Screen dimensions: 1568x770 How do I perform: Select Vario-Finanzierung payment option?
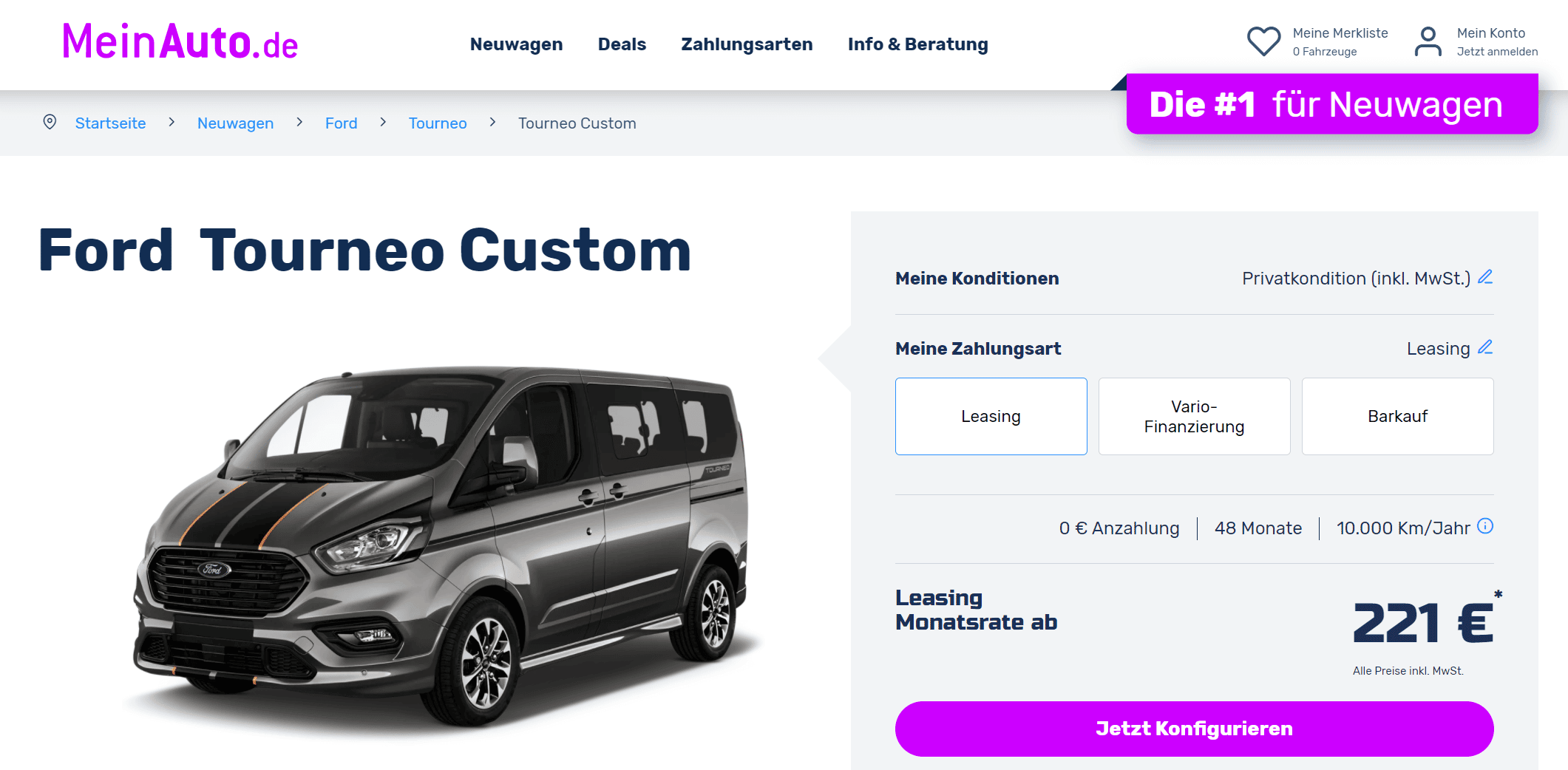point(1194,416)
